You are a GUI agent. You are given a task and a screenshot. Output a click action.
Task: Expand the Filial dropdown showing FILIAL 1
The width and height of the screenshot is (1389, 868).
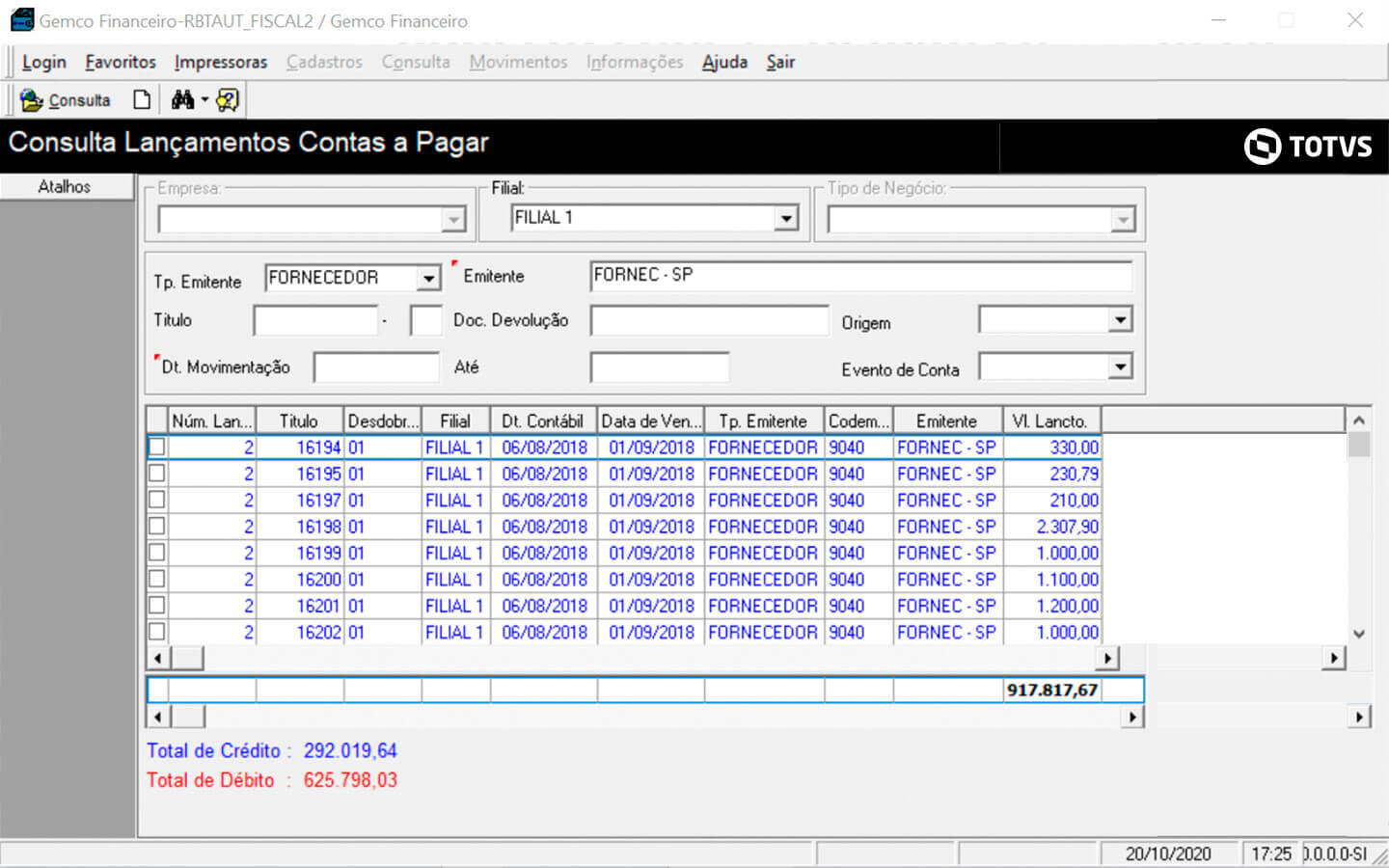tap(786, 219)
